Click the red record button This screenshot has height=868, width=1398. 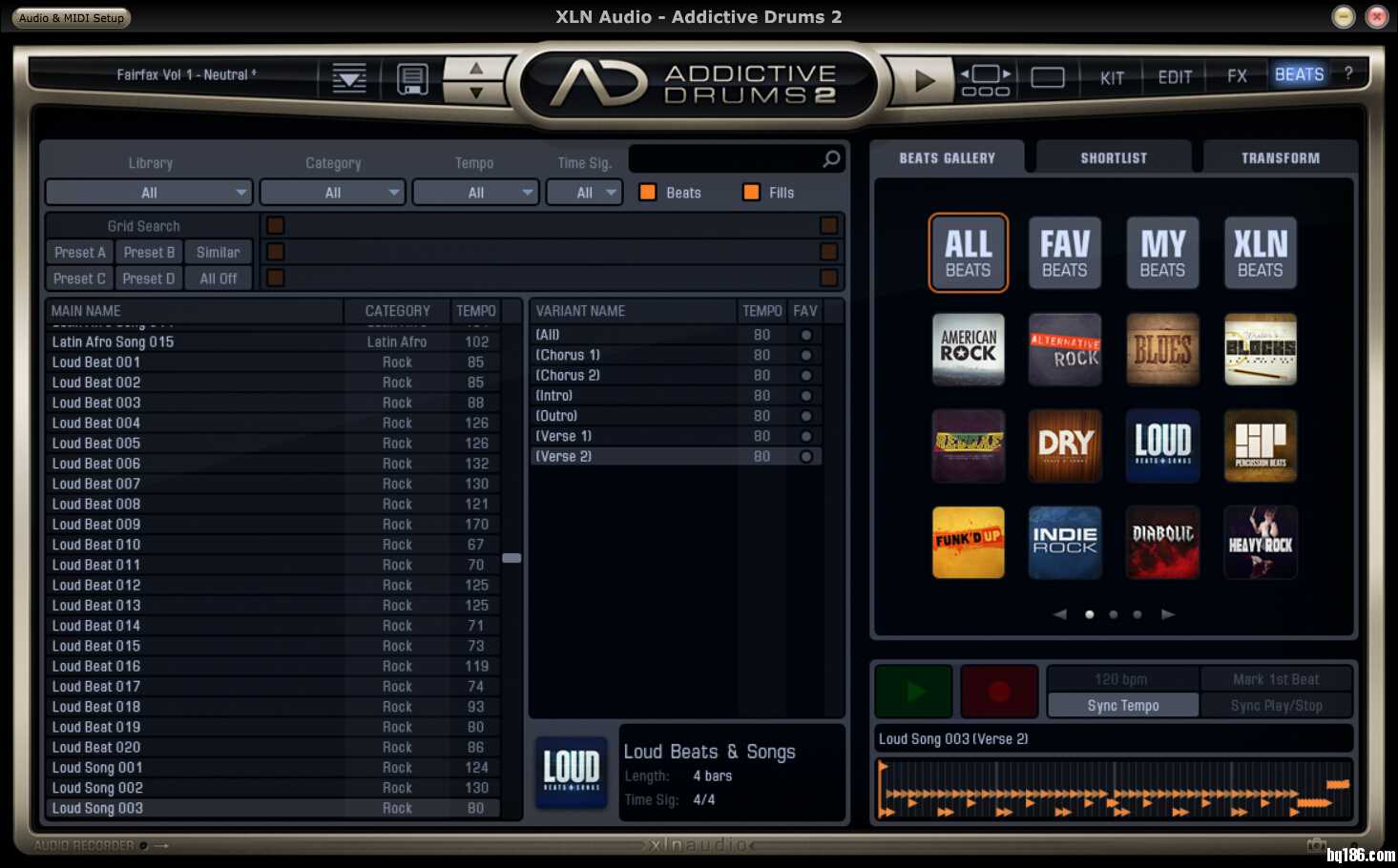click(x=999, y=692)
